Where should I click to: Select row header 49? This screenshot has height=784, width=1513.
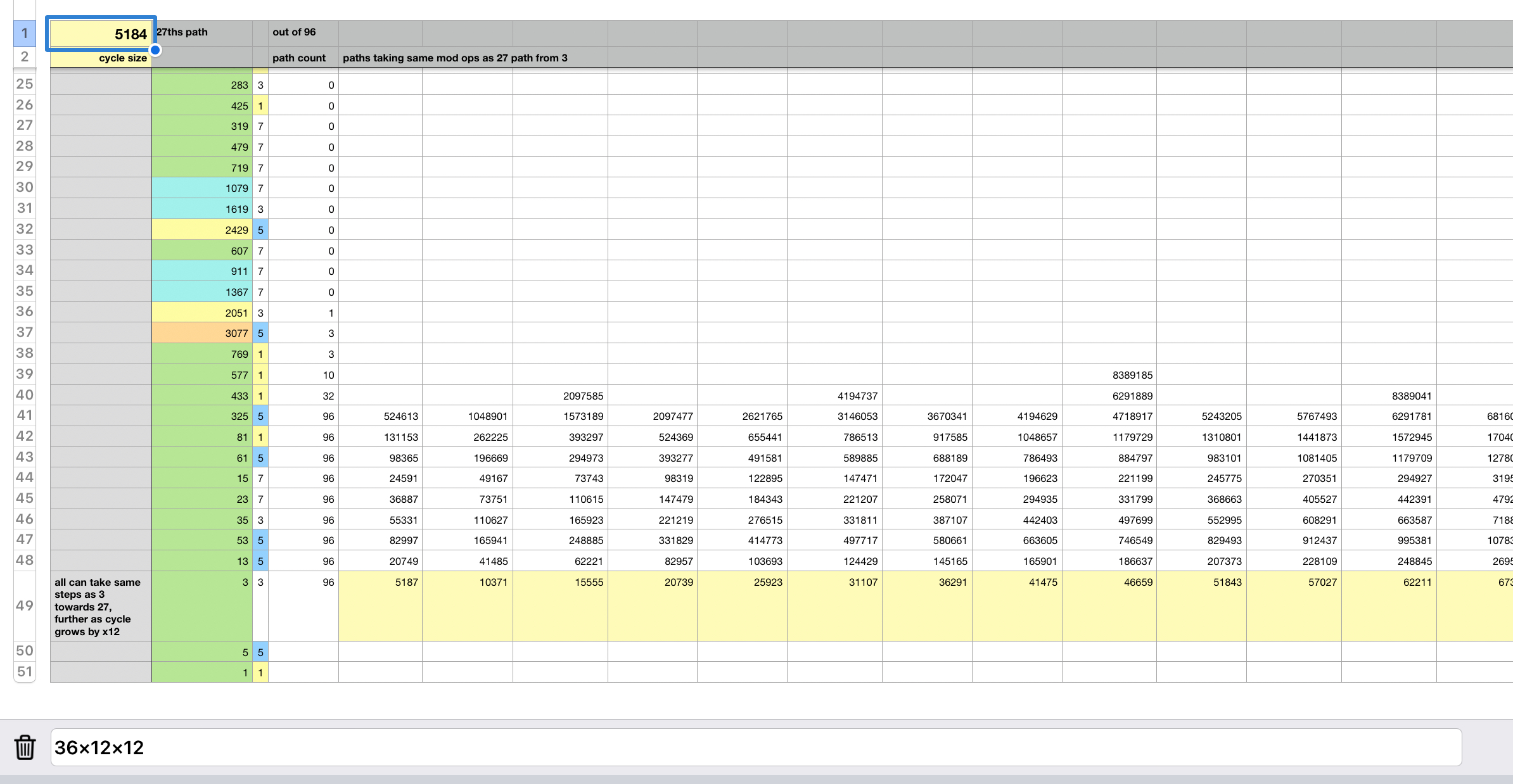24,605
